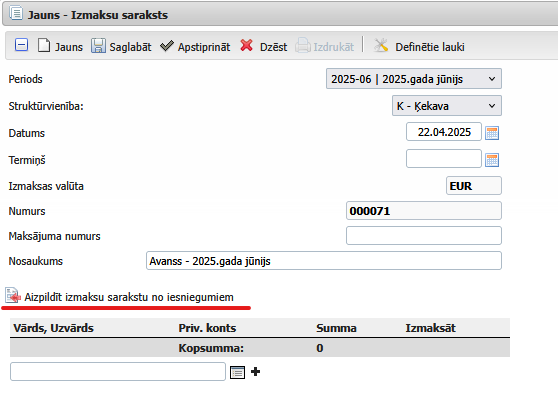Screen dimensions: 558x395
Task: Click the employee search input below table
Action: pos(118,372)
